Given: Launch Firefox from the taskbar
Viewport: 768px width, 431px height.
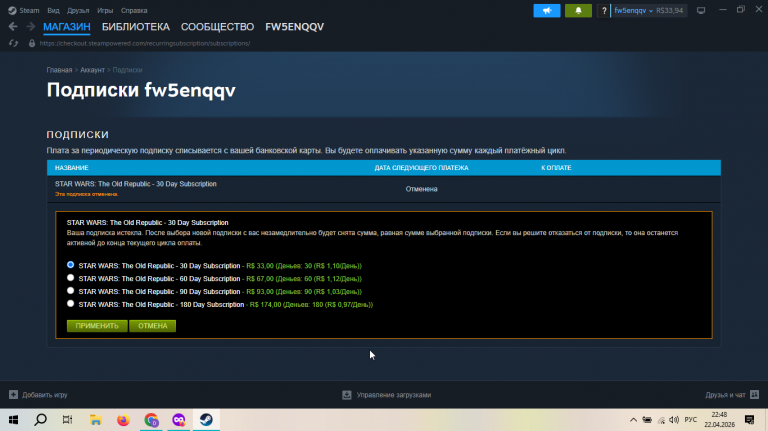Looking at the screenshot, I should pyautogui.click(x=123, y=420).
